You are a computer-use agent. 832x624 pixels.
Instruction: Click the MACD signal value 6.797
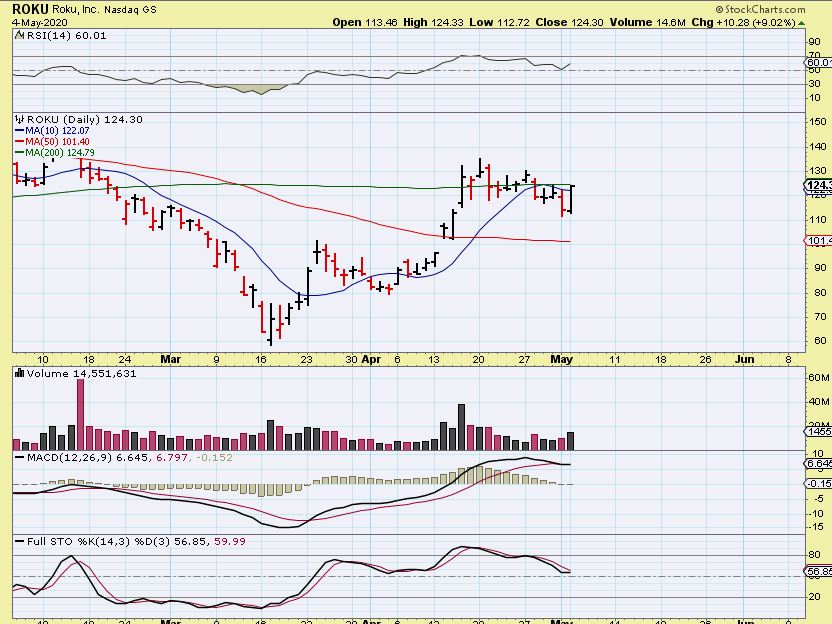pos(171,457)
